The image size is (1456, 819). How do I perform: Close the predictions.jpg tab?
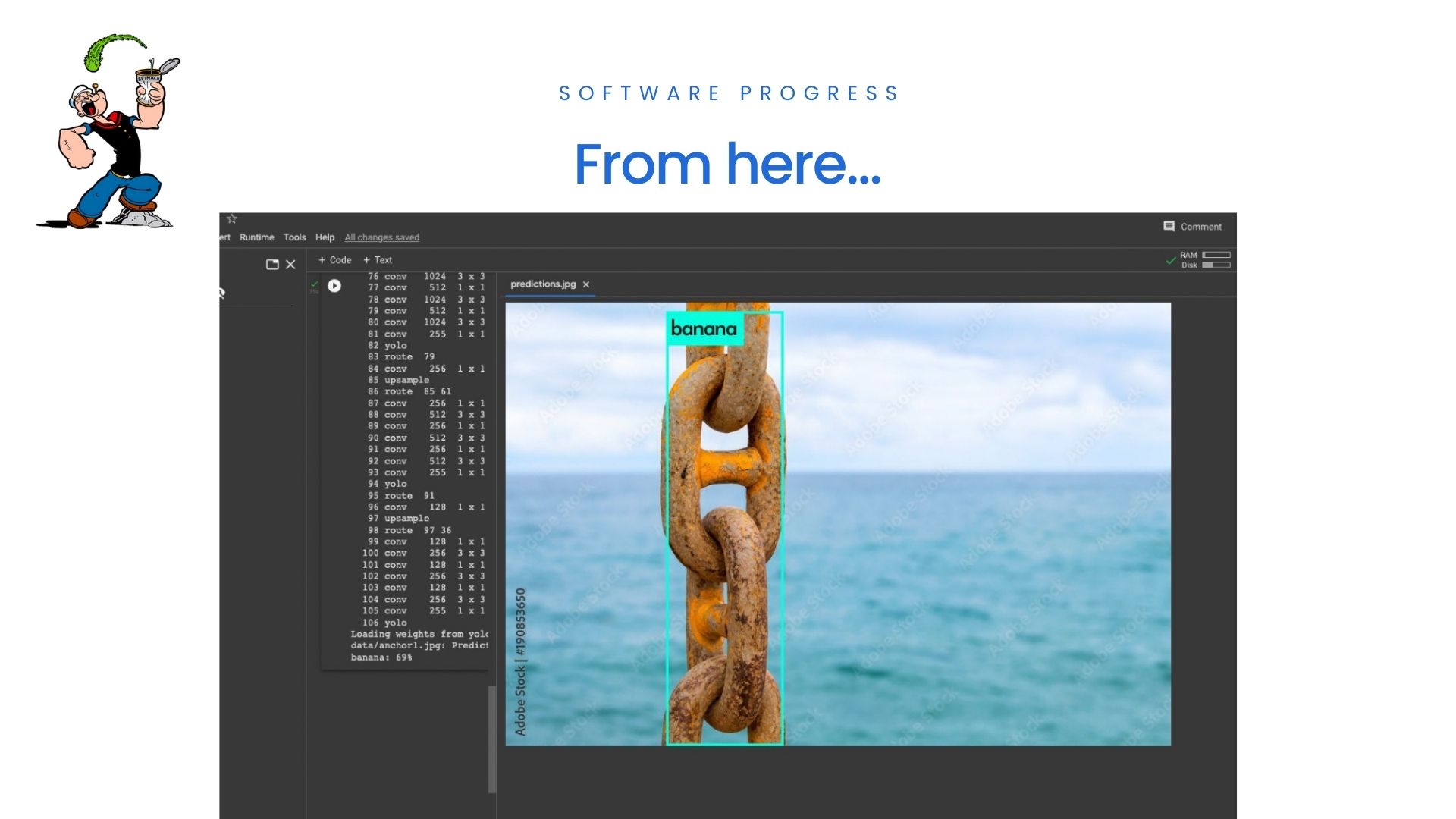click(586, 285)
